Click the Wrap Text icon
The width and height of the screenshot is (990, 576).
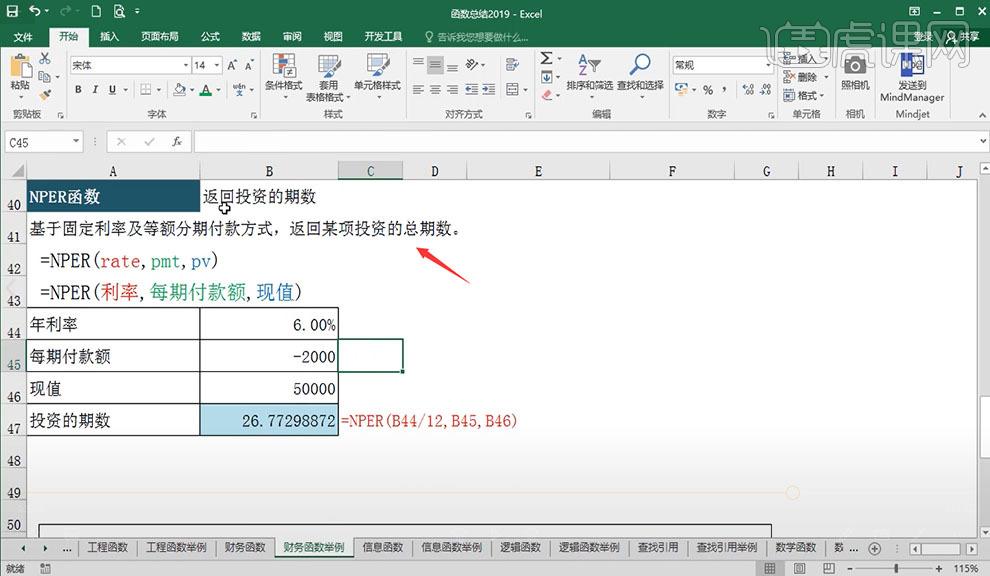(512, 64)
